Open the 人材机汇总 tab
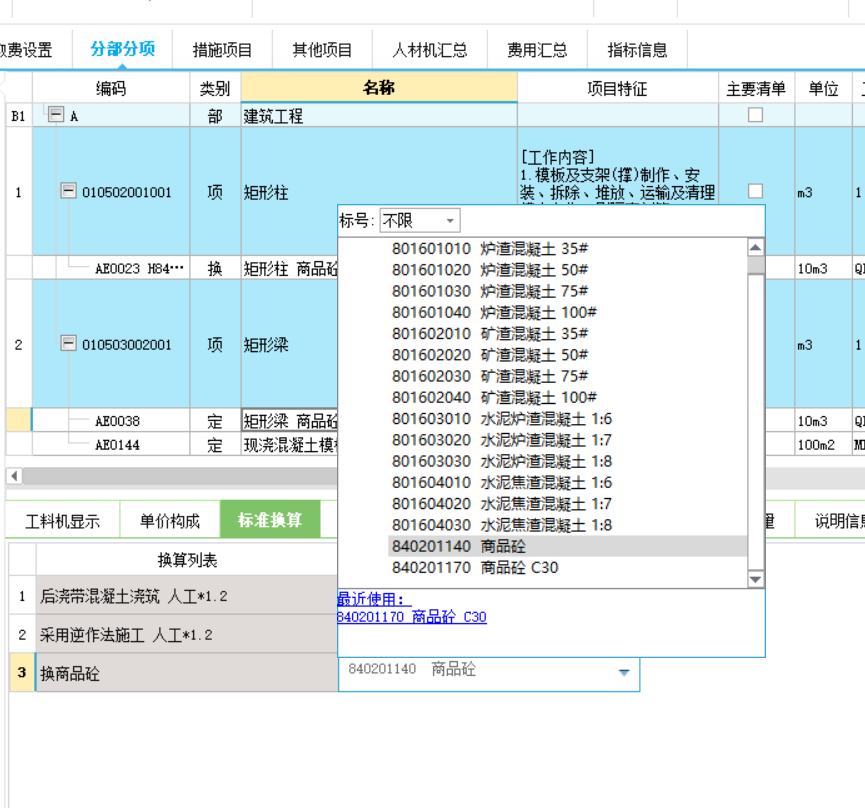865x808 pixels. tap(430, 50)
